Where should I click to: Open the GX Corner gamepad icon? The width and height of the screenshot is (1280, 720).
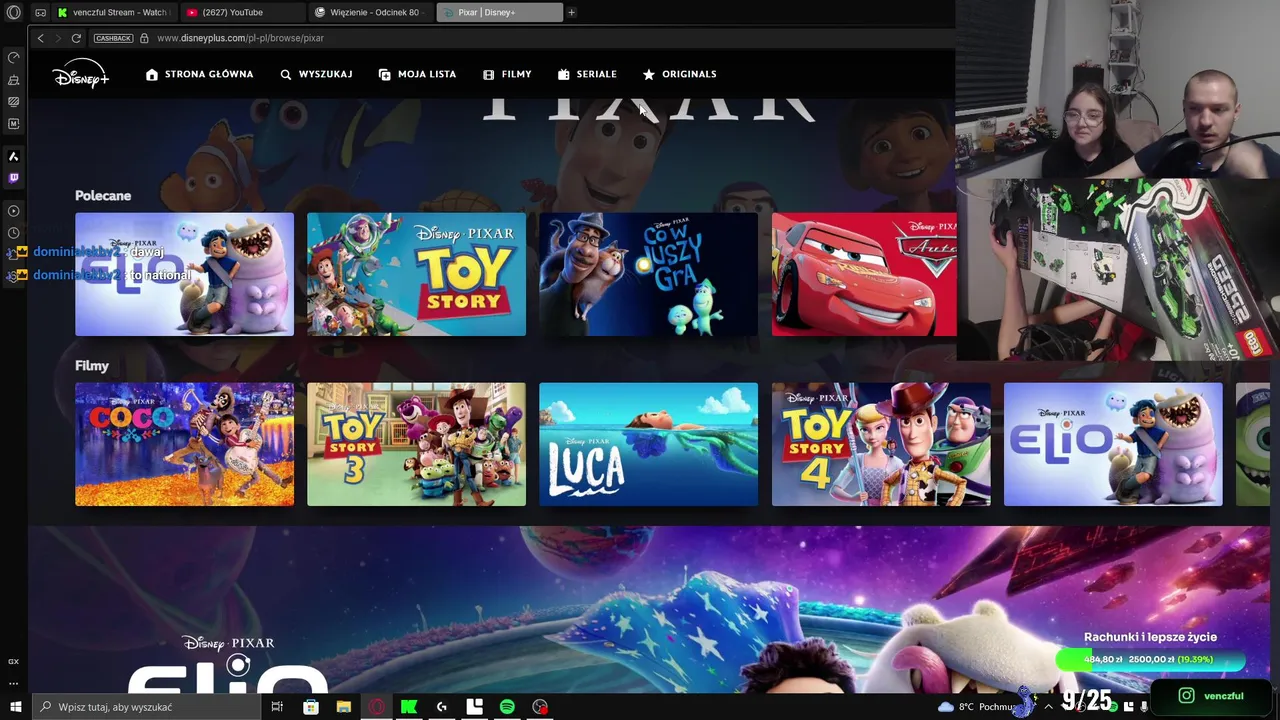[x=40, y=13]
